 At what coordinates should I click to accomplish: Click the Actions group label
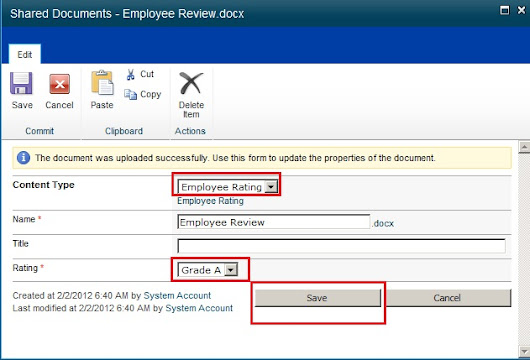tap(190, 131)
